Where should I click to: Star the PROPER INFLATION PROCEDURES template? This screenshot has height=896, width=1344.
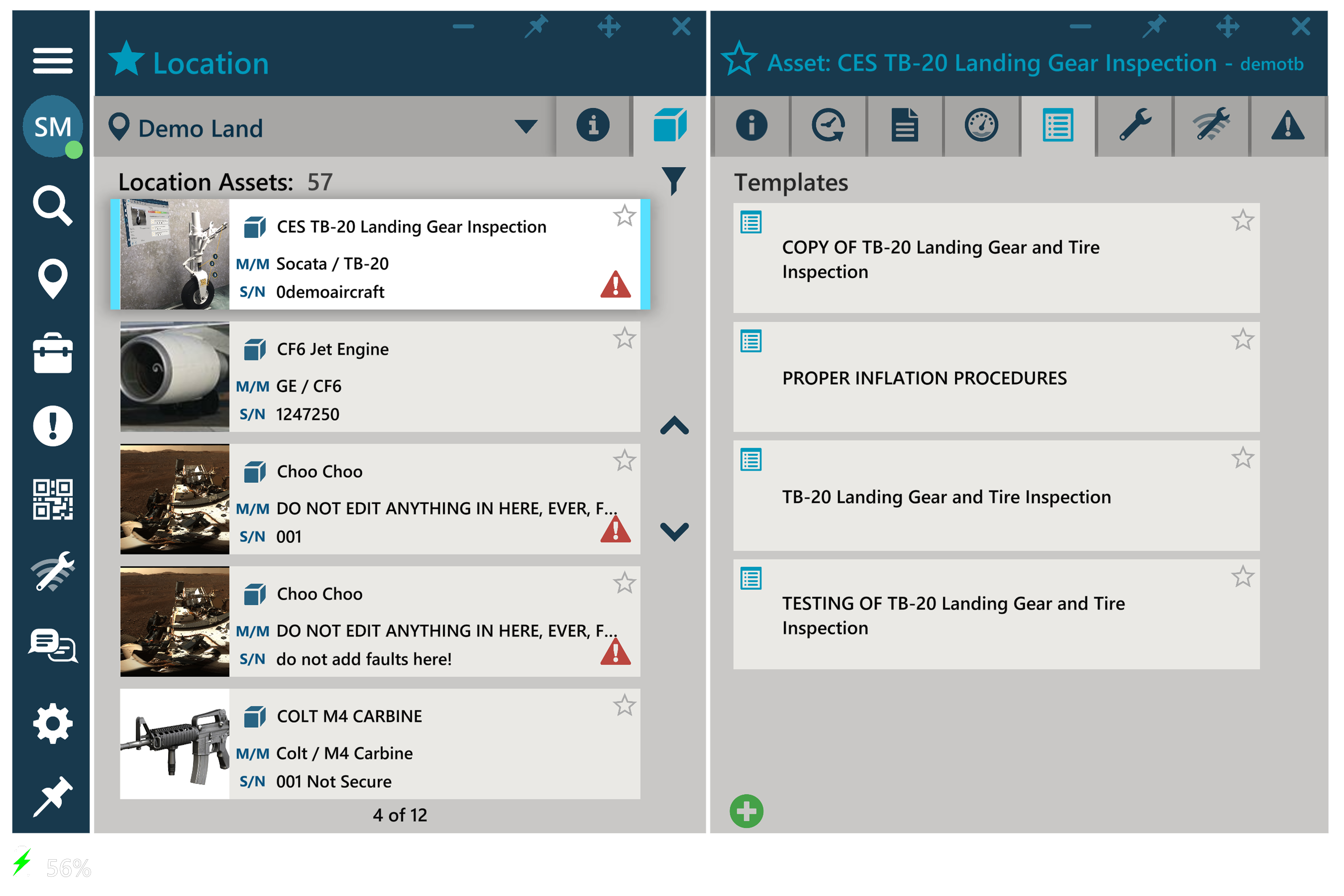click(1242, 338)
